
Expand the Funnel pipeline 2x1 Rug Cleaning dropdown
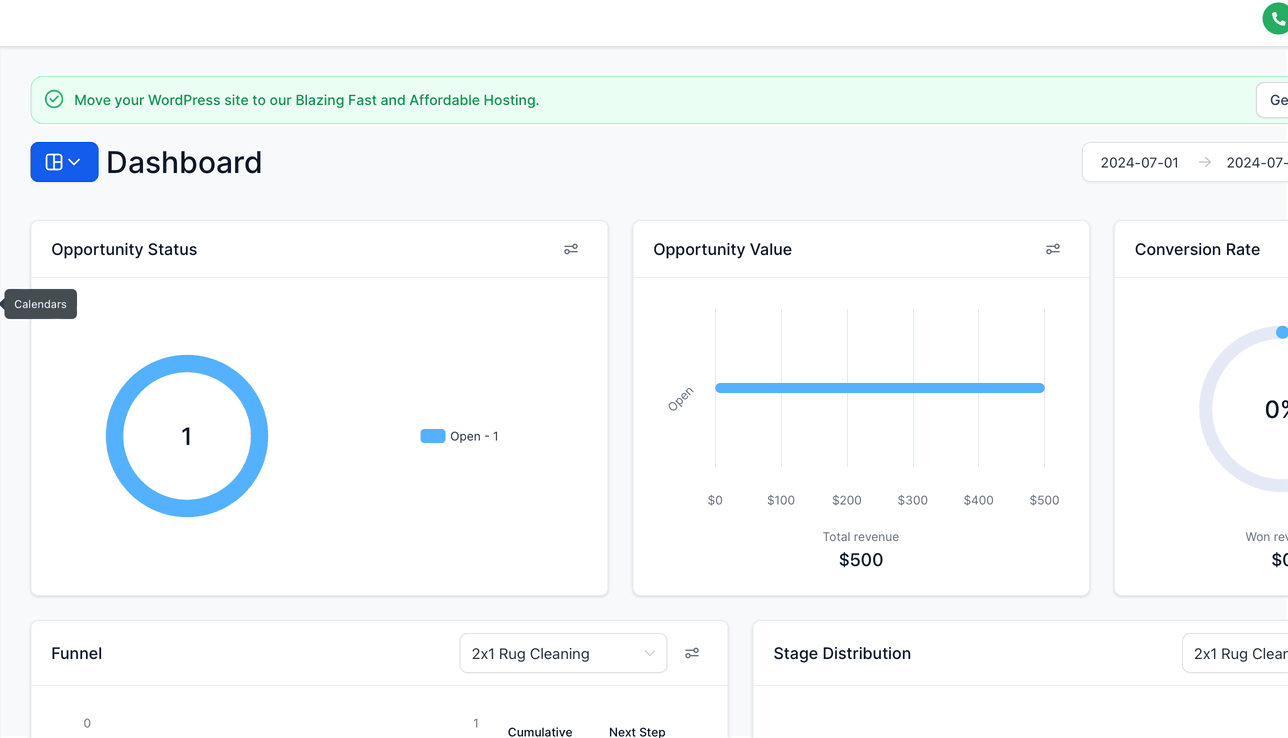[563, 653]
